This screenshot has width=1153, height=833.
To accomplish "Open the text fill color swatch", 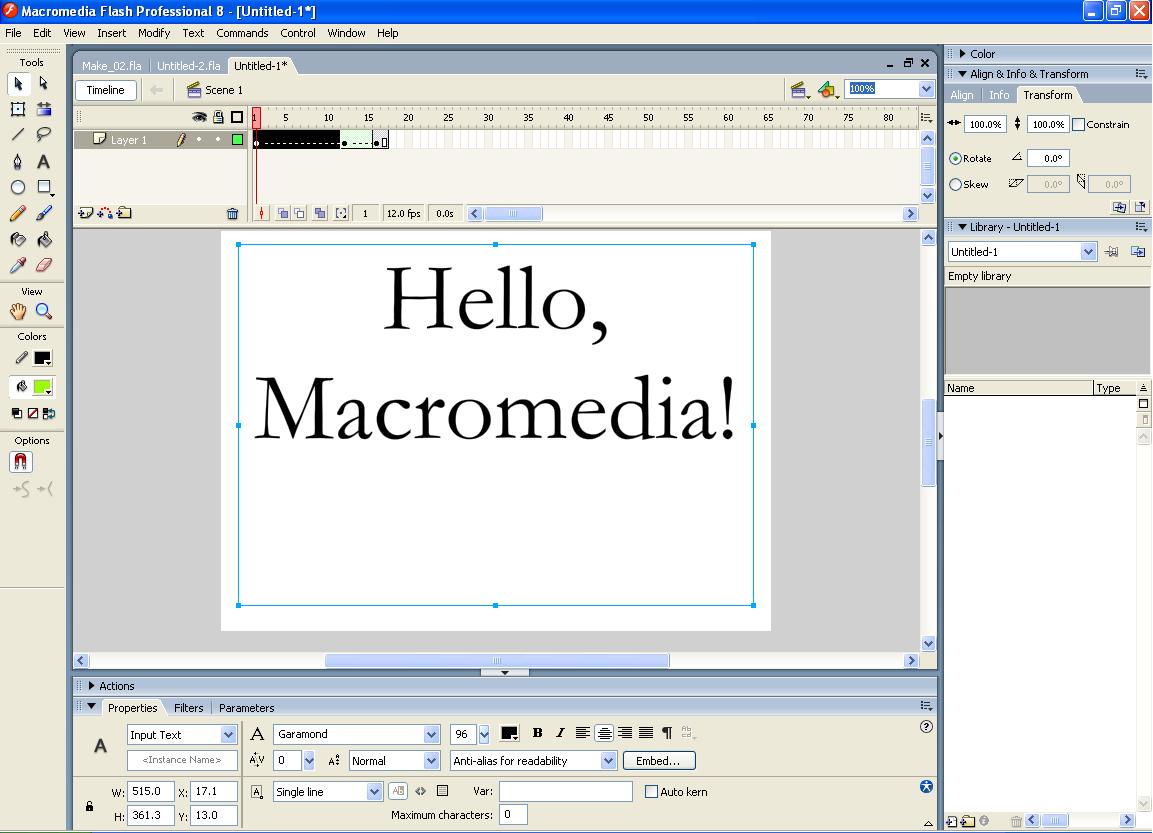I will (509, 734).
